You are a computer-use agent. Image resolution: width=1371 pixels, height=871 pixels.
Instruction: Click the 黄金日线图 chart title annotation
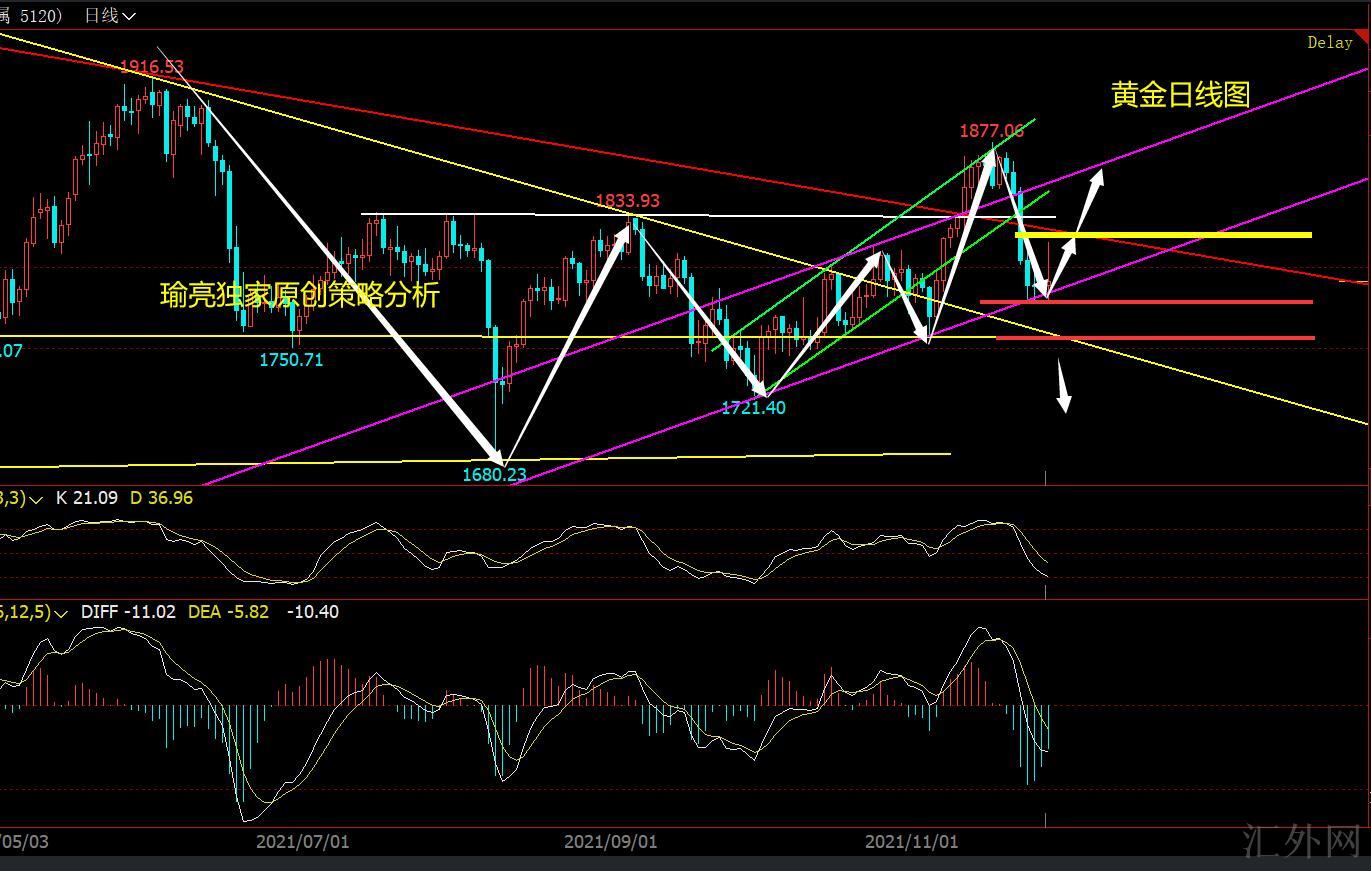pos(1180,95)
